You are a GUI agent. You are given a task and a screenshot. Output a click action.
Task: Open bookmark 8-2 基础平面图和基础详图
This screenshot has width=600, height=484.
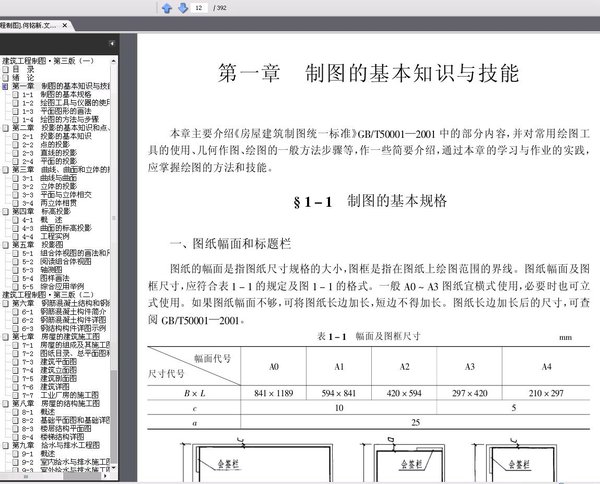[x=66, y=420]
